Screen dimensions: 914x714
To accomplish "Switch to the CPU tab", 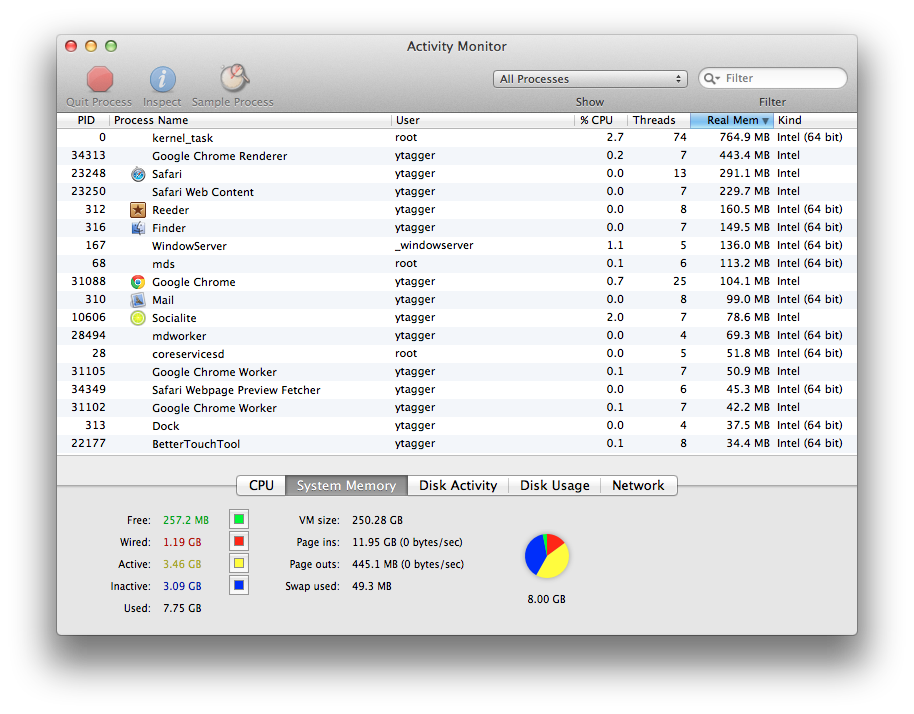I will pyautogui.click(x=261, y=486).
